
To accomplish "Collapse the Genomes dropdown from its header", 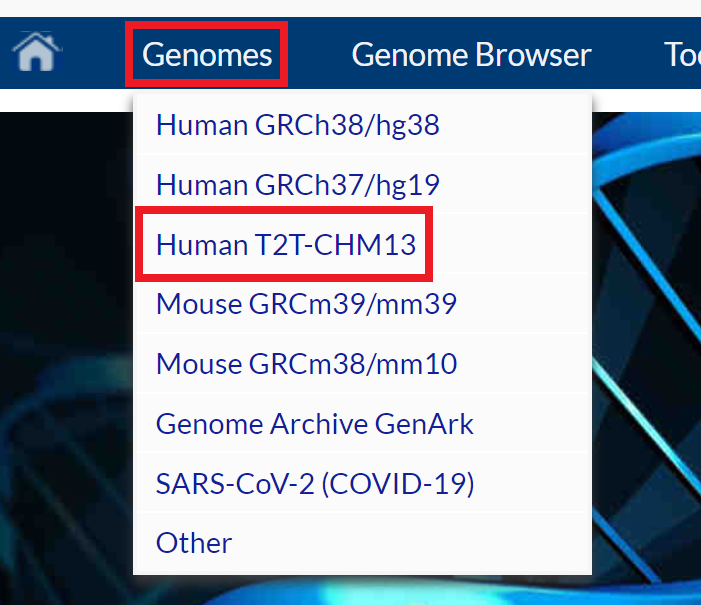I will click(x=207, y=54).
